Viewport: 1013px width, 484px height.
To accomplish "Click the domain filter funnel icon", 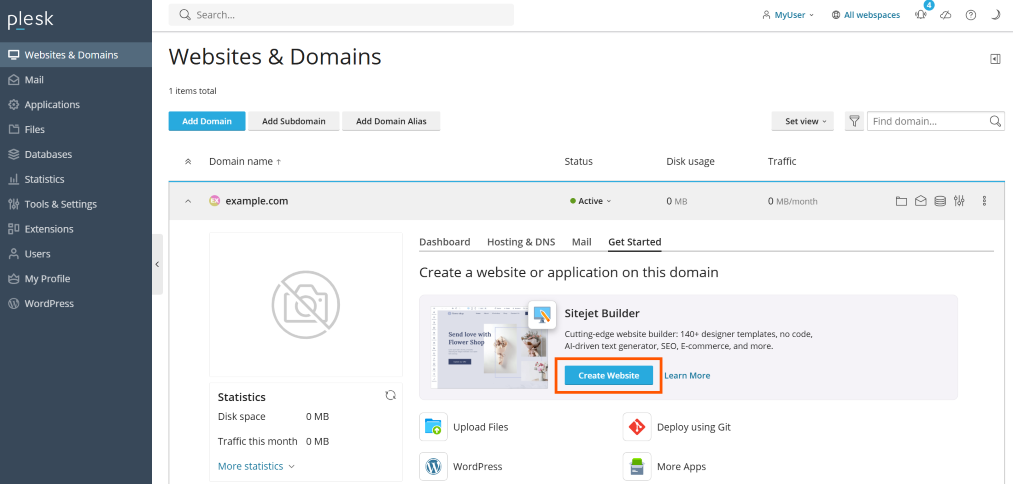I will pos(854,121).
